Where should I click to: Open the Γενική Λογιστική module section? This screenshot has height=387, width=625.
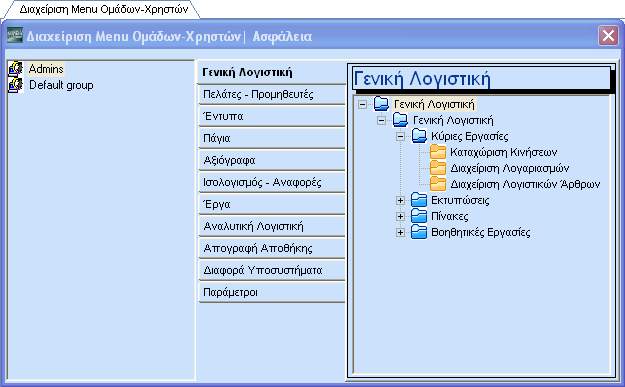[x=272, y=72]
